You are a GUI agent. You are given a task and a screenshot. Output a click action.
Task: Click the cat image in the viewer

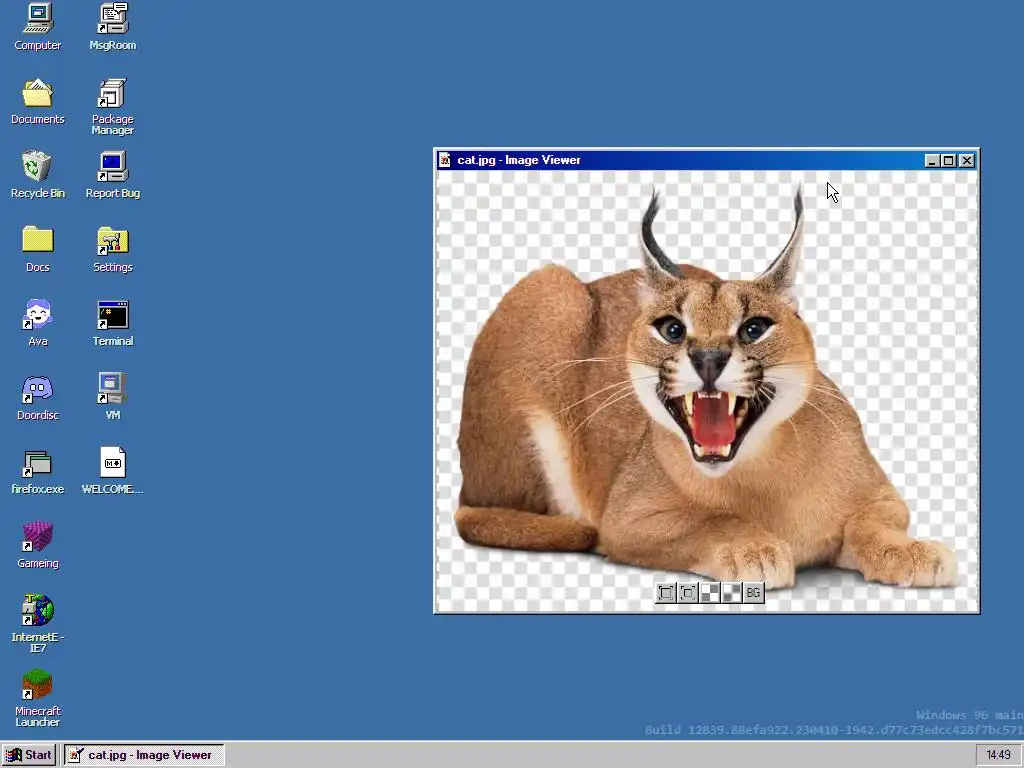point(707,391)
